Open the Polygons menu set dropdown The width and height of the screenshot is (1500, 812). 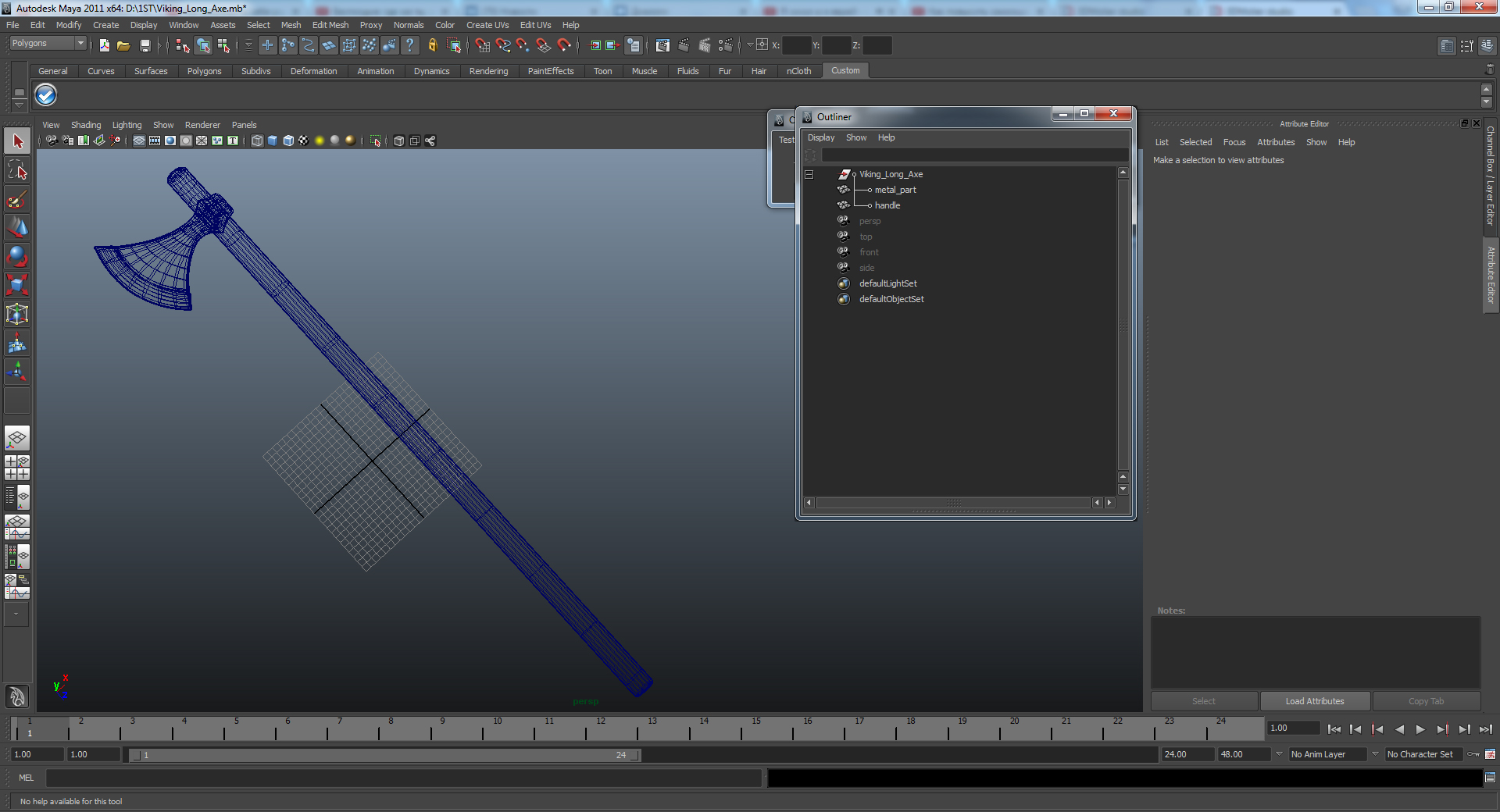(x=80, y=44)
